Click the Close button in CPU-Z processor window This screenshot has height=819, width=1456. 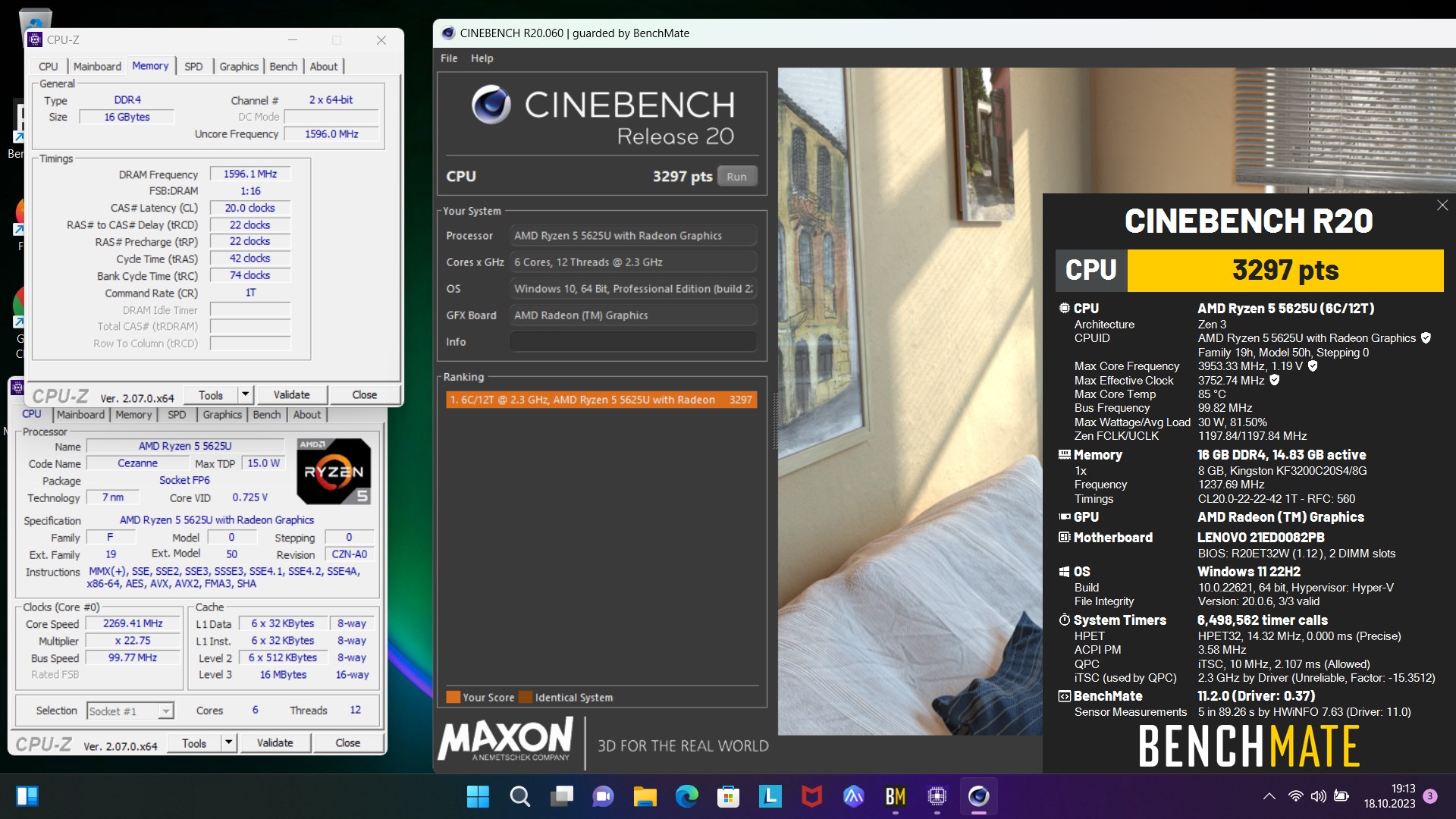point(348,742)
